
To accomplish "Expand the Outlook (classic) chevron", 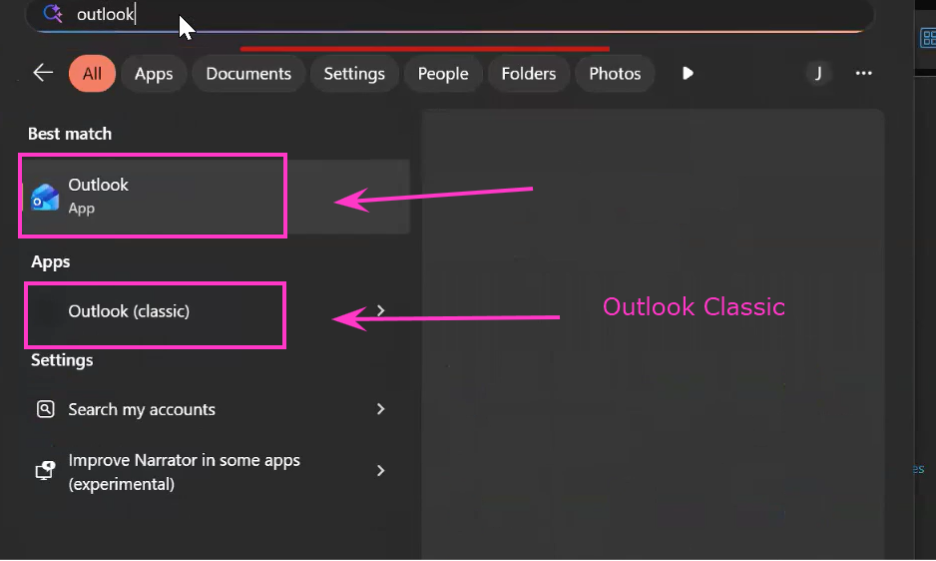I will [x=381, y=310].
